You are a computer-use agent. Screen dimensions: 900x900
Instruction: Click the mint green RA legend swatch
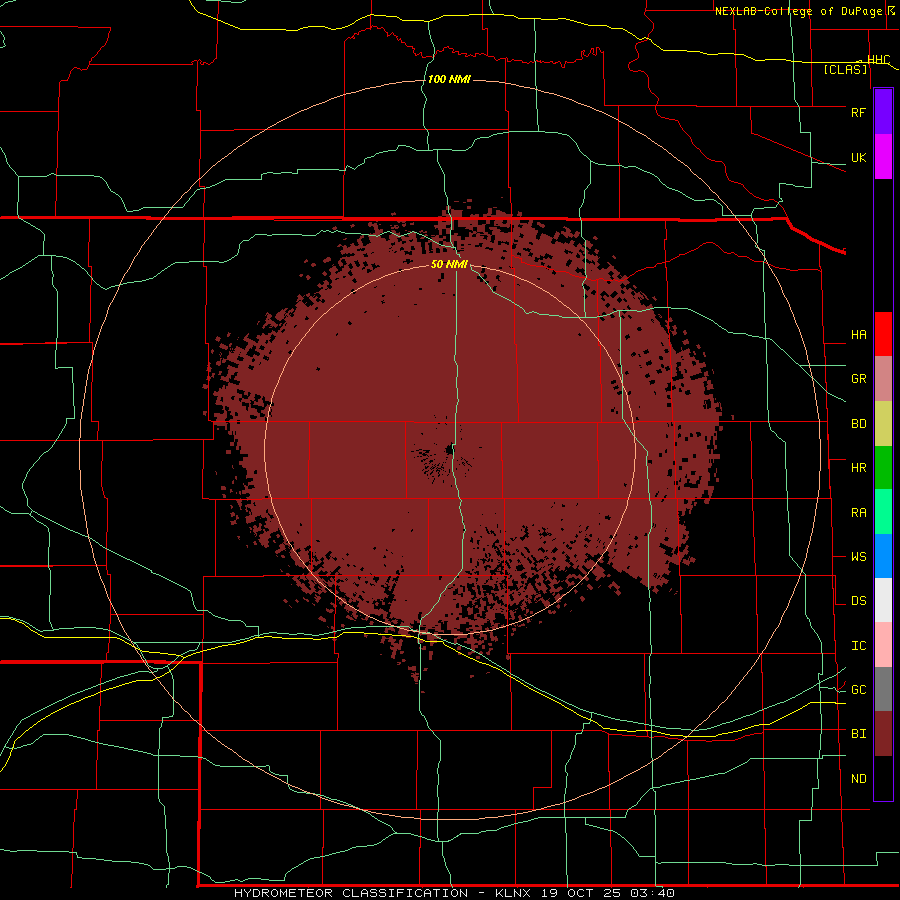click(883, 512)
